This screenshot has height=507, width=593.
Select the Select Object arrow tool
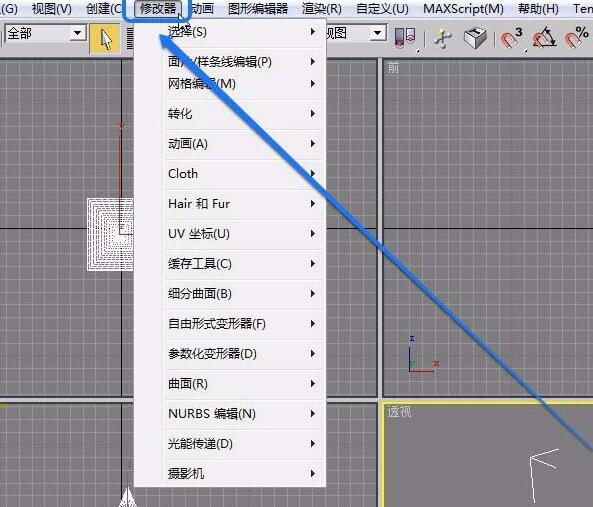coord(105,38)
